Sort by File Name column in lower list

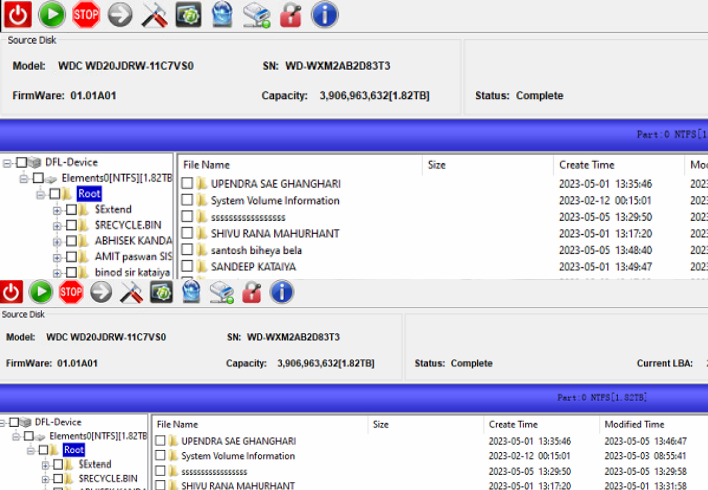(260, 425)
